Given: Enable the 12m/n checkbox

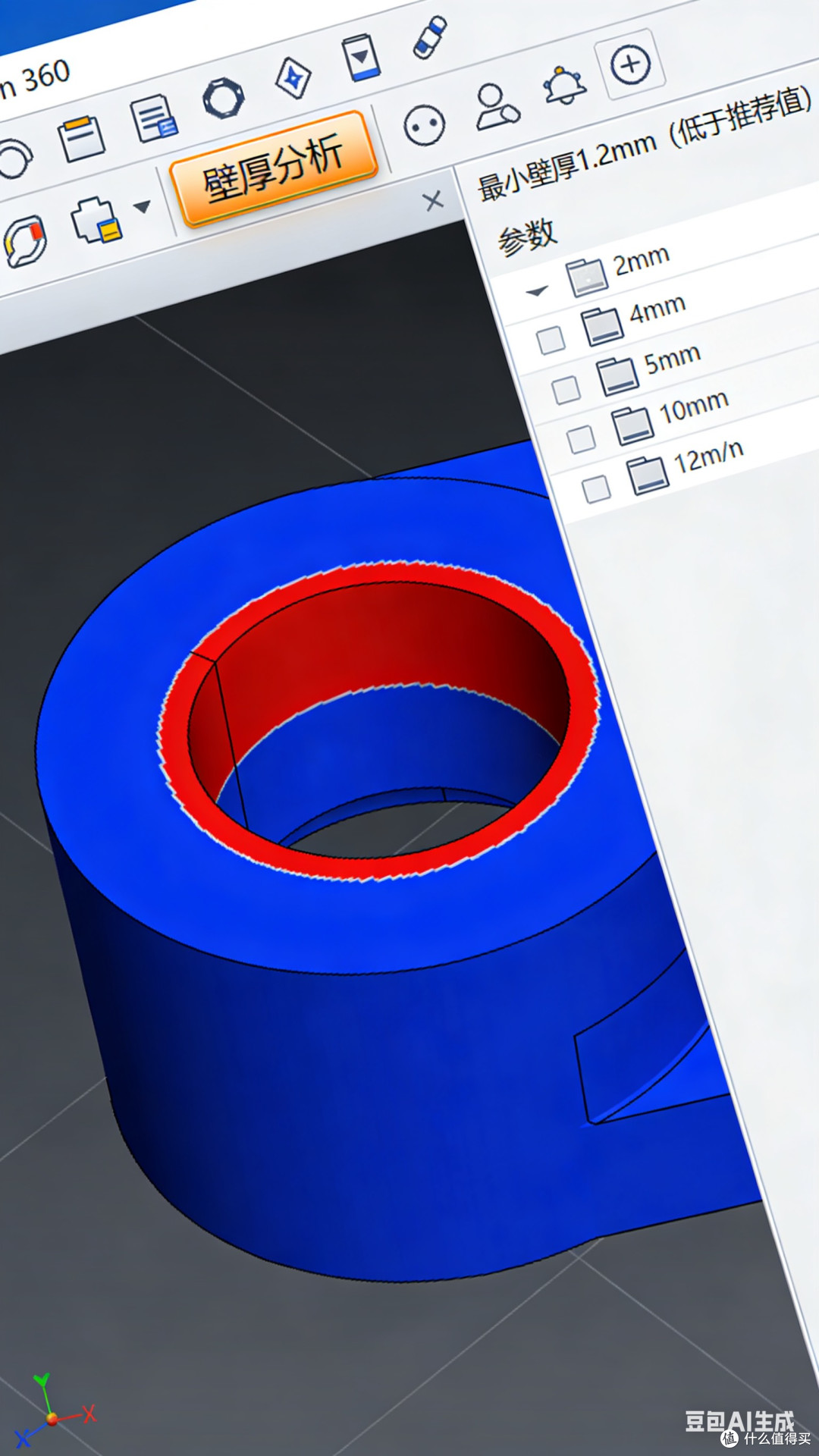Looking at the screenshot, I should pyautogui.click(x=596, y=489).
